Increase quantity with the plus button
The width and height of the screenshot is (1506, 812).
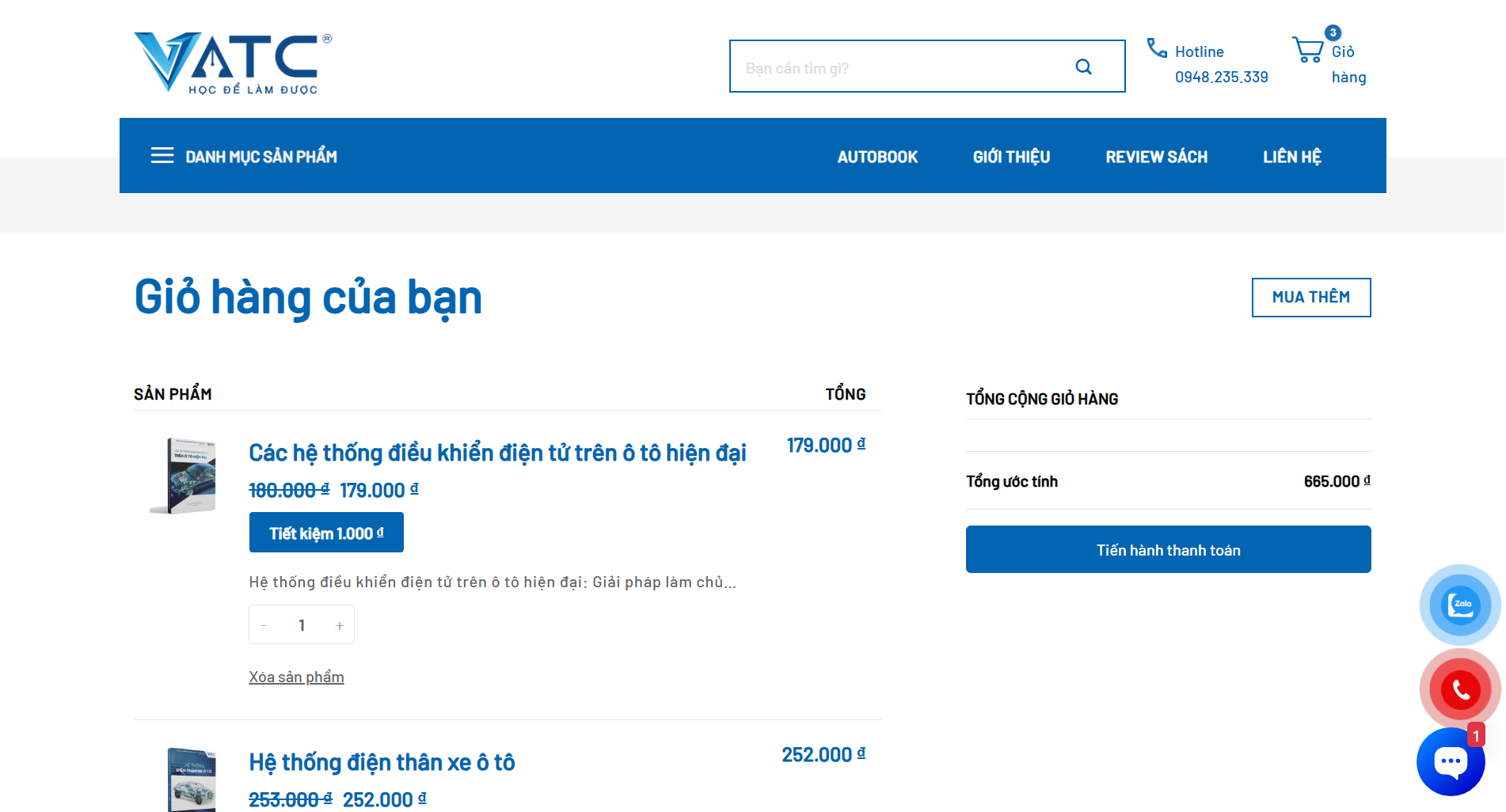pos(340,625)
